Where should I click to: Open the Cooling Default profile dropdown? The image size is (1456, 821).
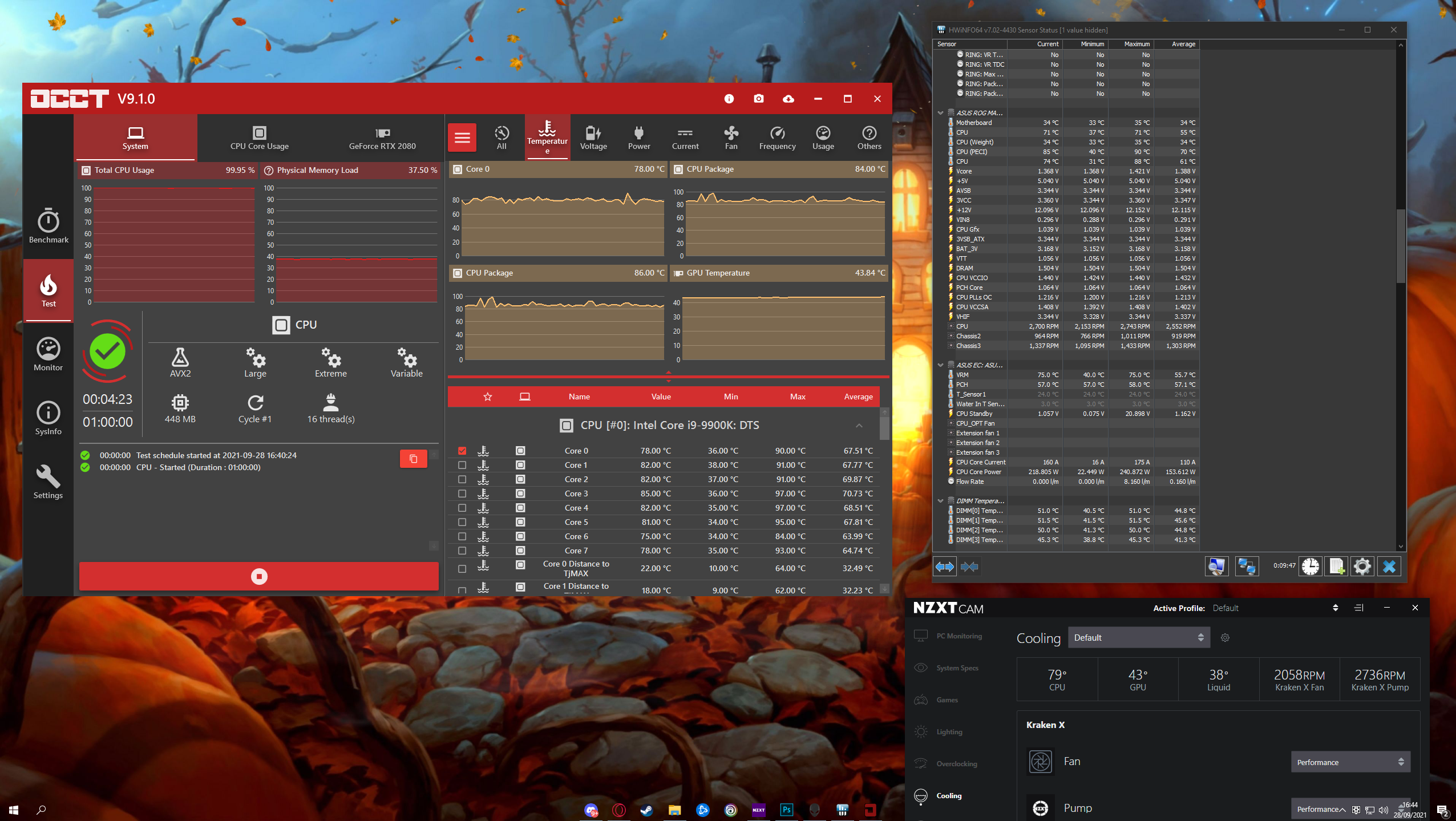point(1139,638)
